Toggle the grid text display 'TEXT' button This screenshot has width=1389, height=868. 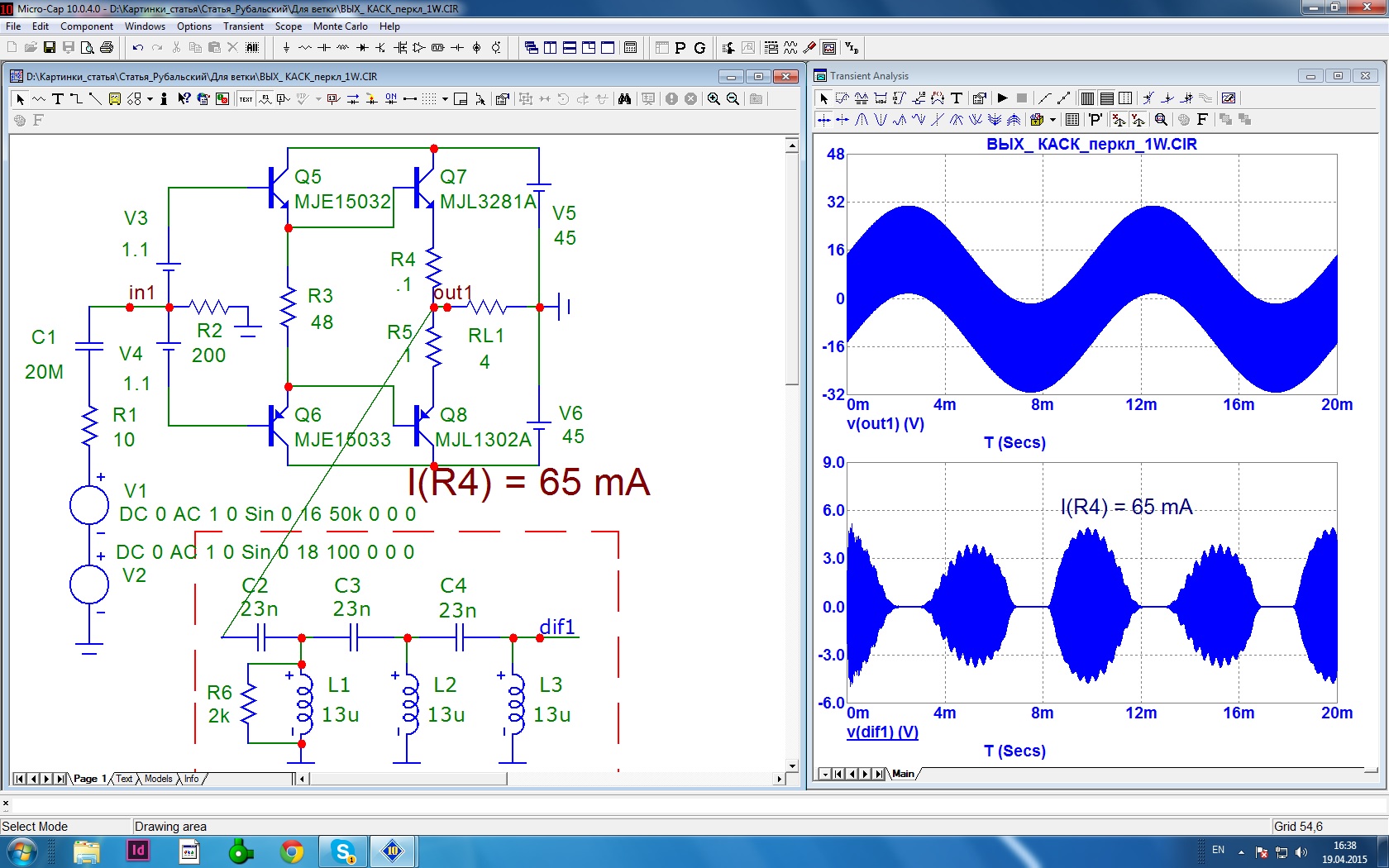[x=246, y=99]
